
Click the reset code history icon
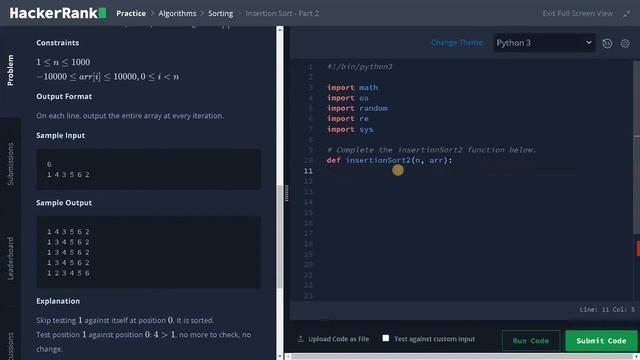pyautogui.click(x=607, y=43)
